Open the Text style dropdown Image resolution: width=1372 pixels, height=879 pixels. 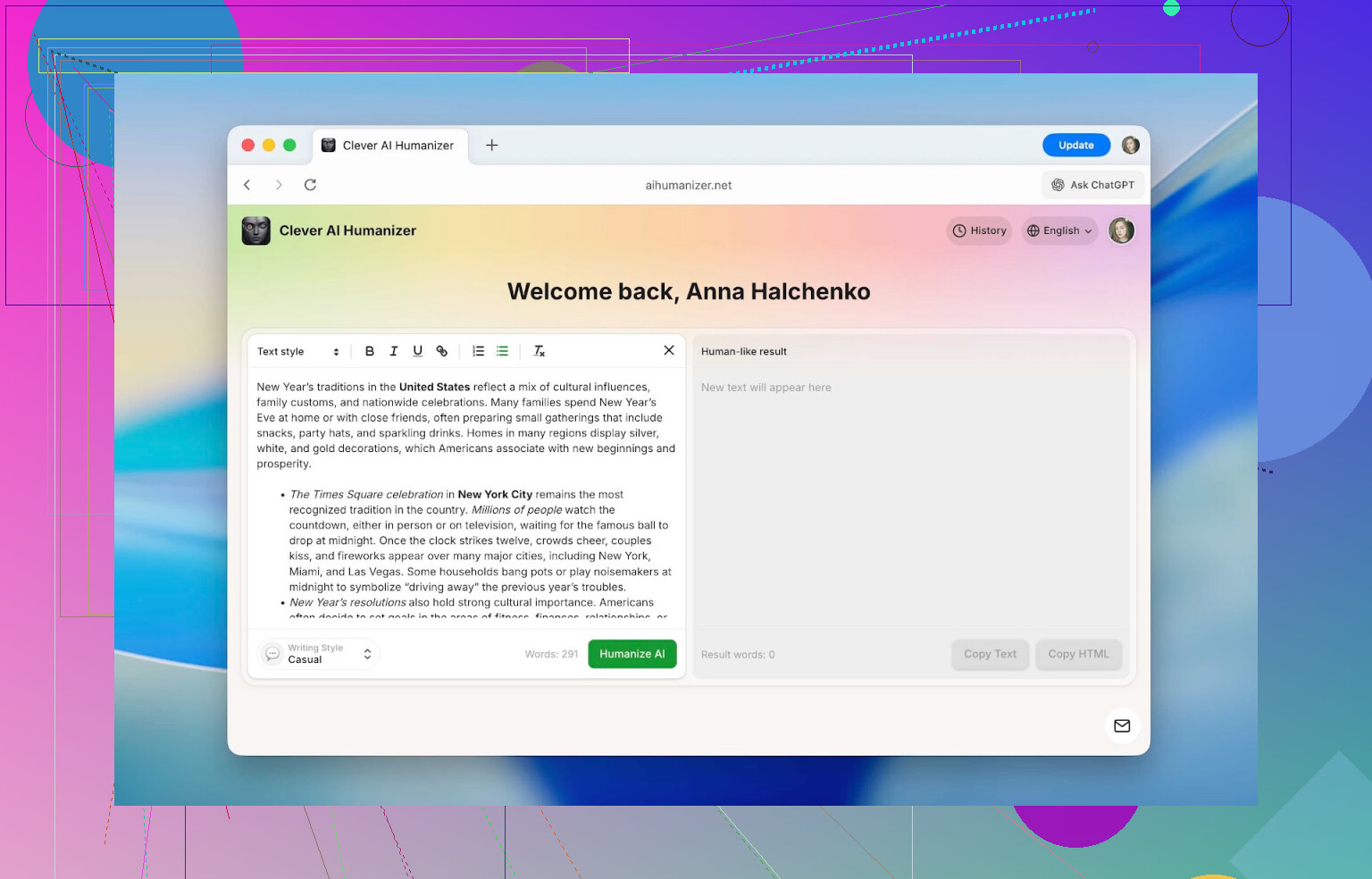click(x=297, y=352)
